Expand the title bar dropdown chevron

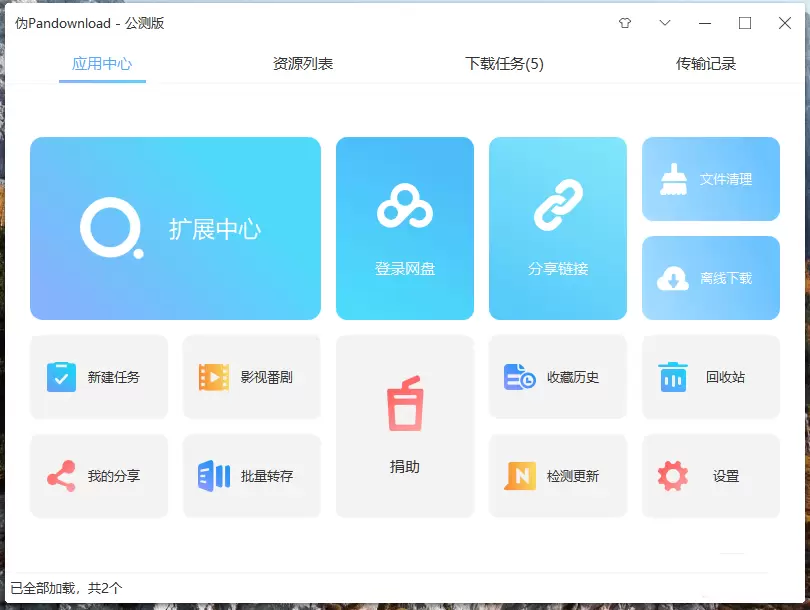tap(665, 23)
